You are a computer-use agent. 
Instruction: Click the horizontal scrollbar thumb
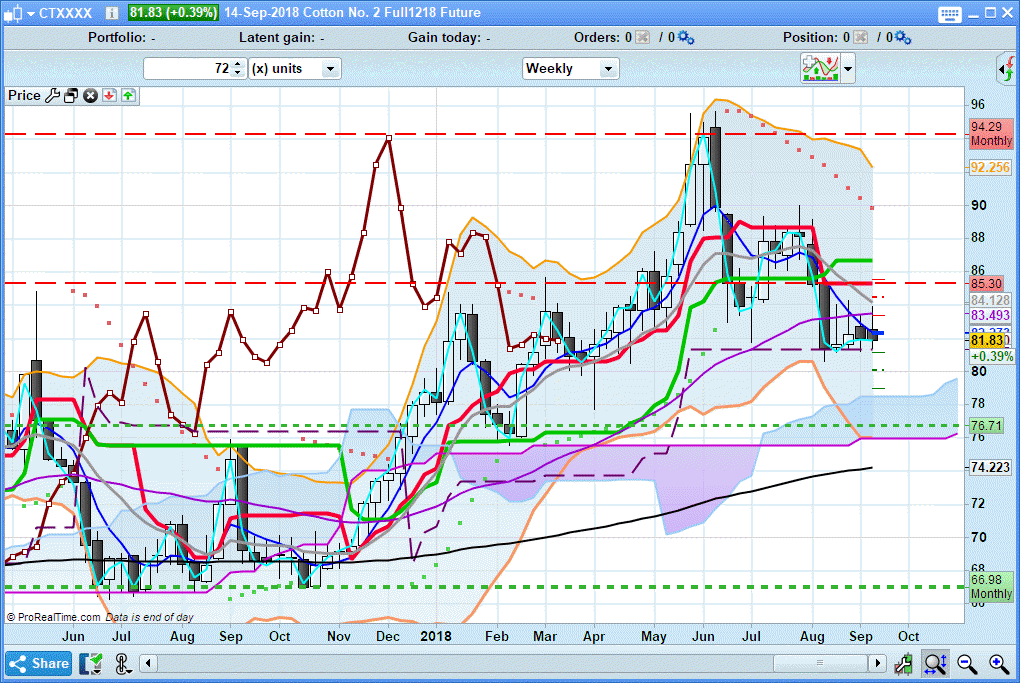pyautogui.click(x=820, y=663)
